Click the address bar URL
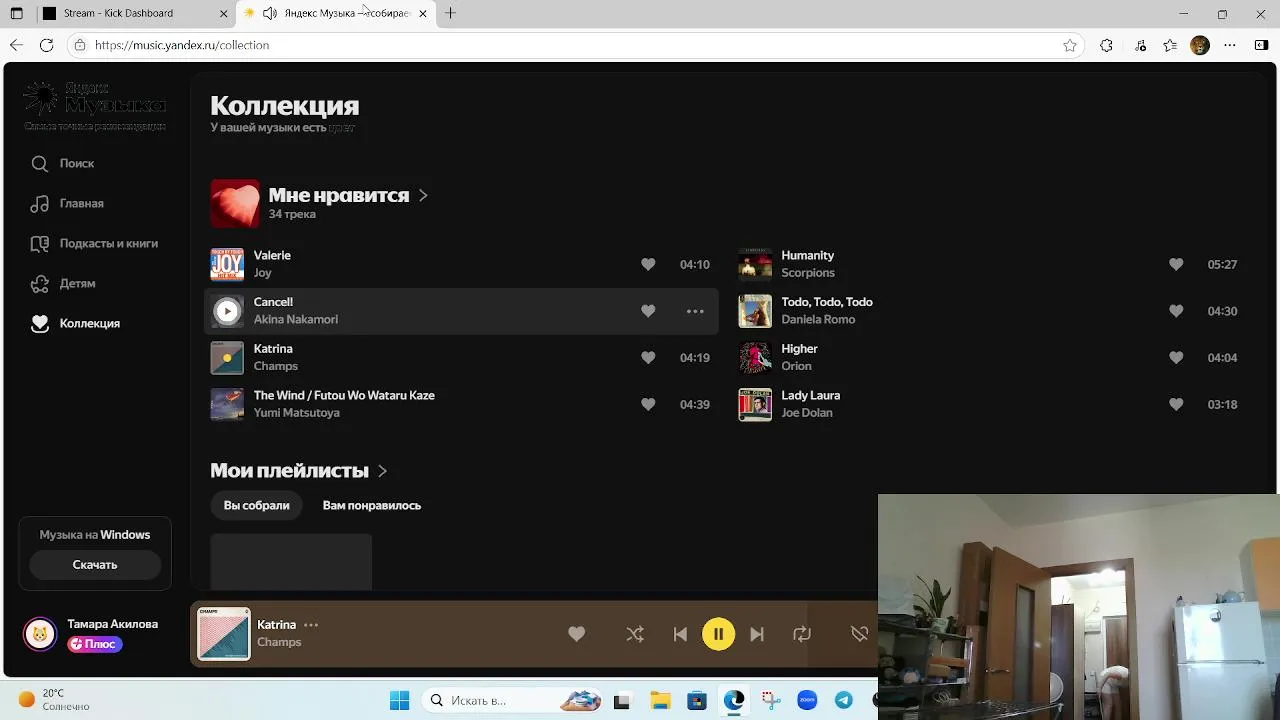Image resolution: width=1280 pixels, height=720 pixels. pos(182,45)
